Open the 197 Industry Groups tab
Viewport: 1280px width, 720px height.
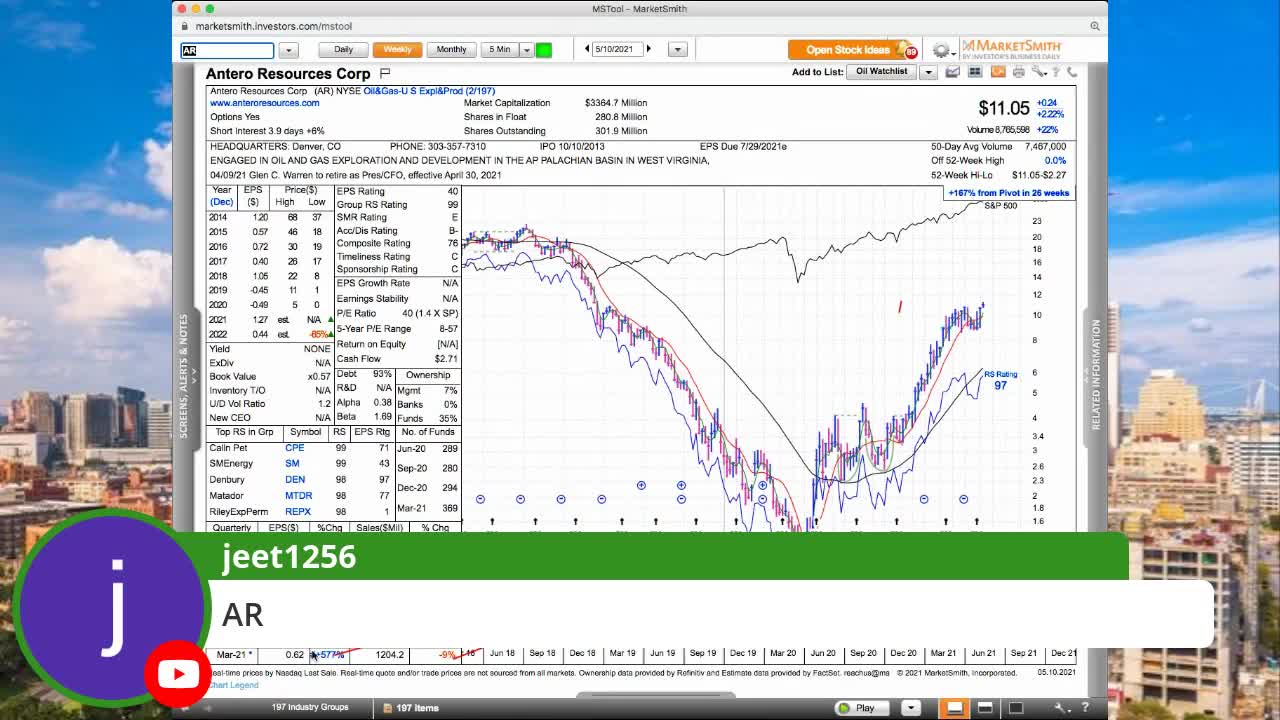310,708
